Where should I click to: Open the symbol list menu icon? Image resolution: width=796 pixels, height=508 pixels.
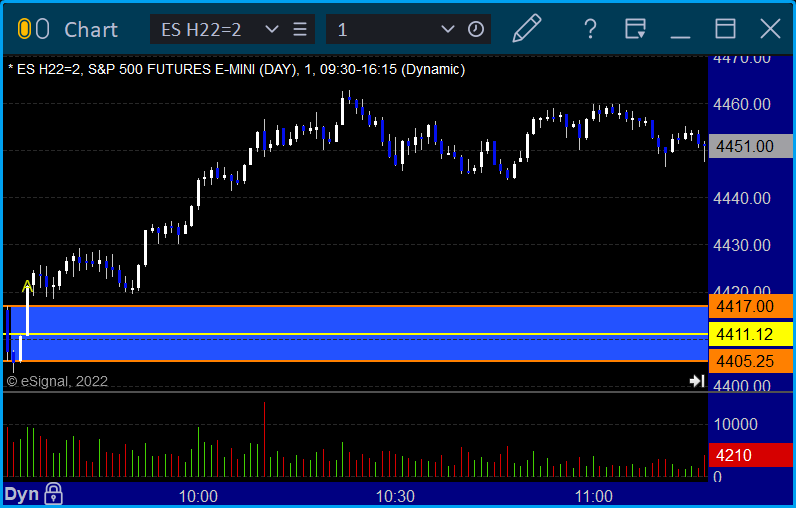point(300,29)
